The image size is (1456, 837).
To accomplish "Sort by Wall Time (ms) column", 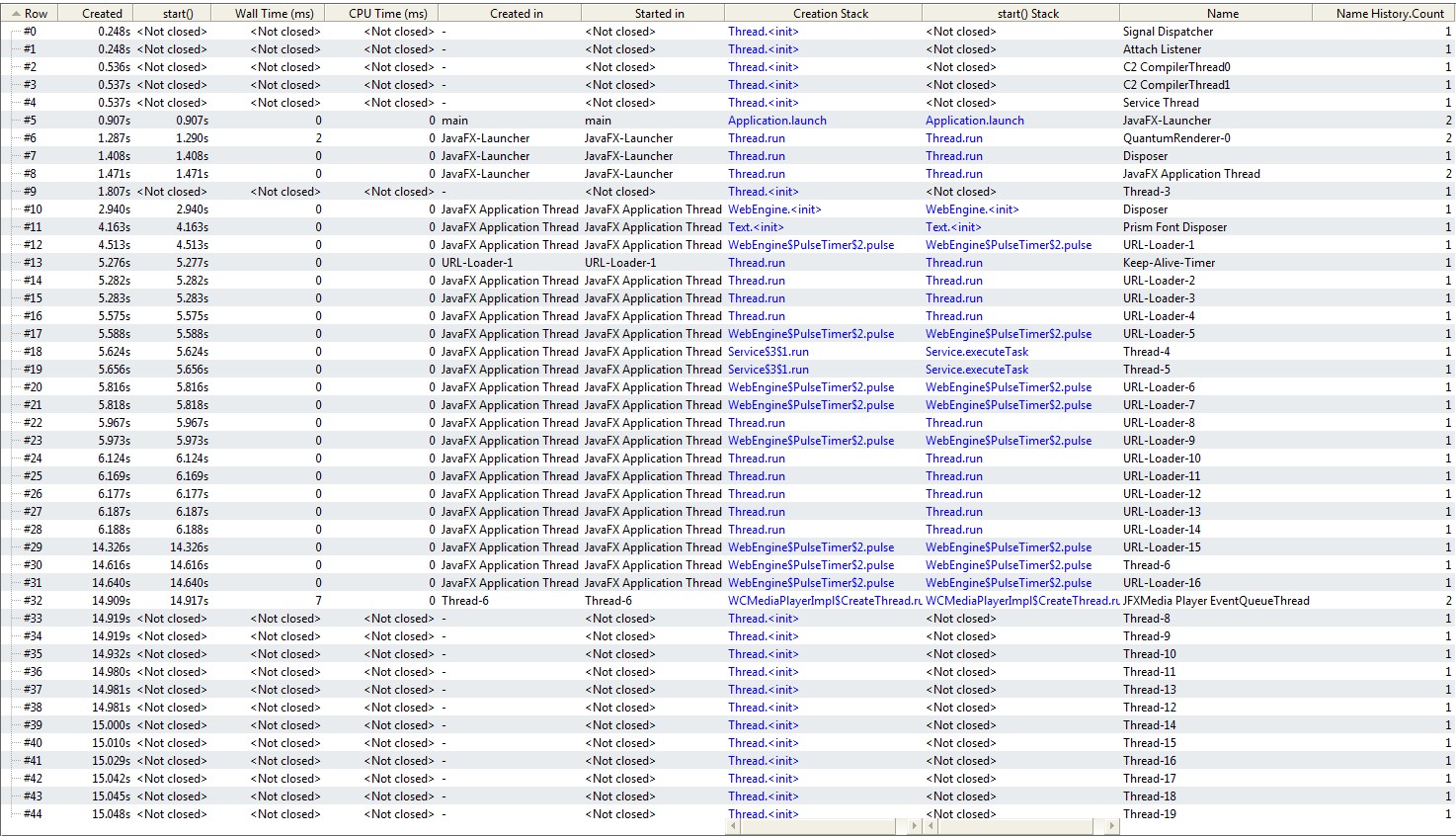I will [x=274, y=14].
